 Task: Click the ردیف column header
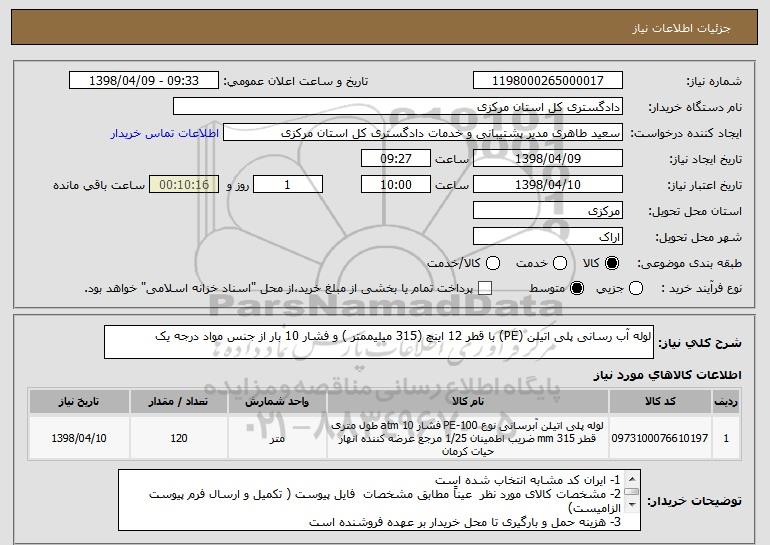click(x=726, y=402)
